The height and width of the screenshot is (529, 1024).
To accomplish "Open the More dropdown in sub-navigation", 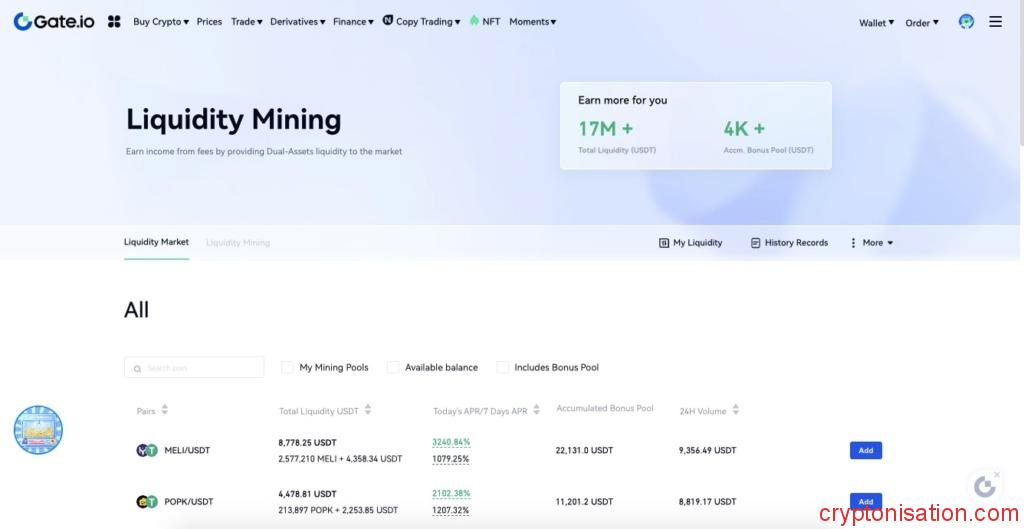I will pos(878,243).
